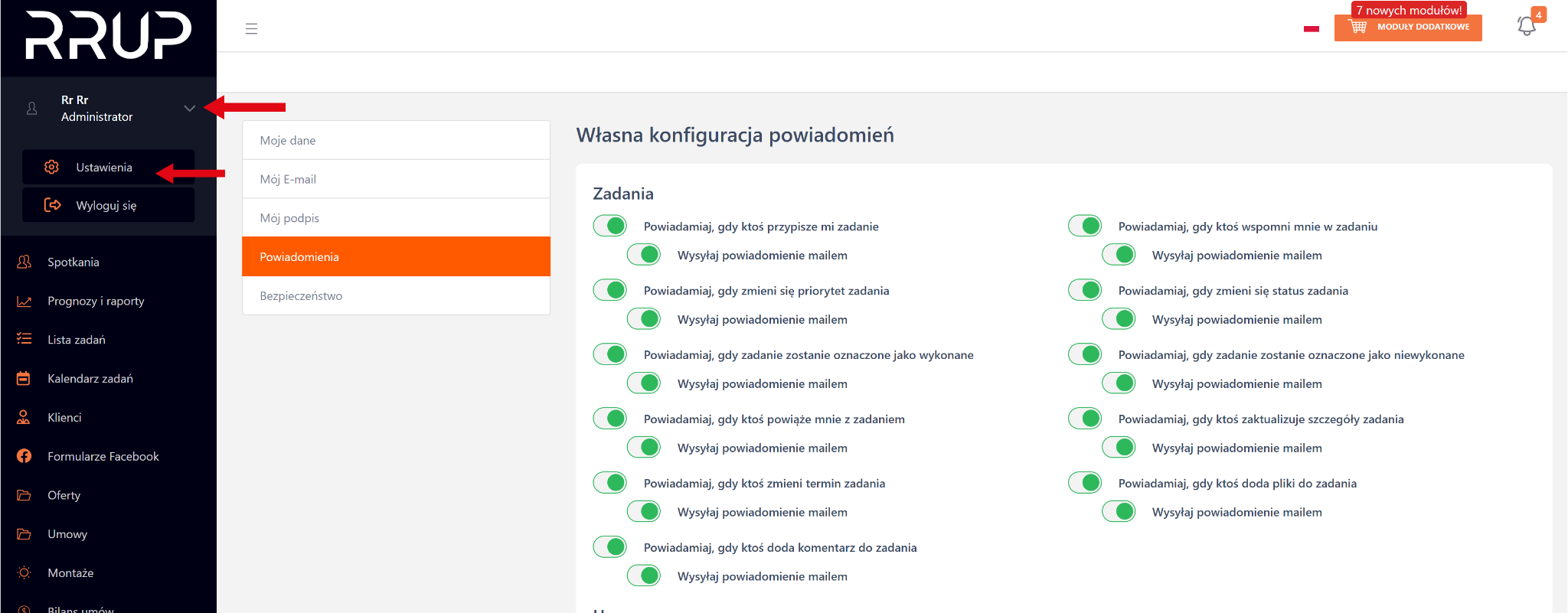This screenshot has width=1568, height=613.
Task: Disable notification when someone assigns me task
Action: [x=610, y=226]
